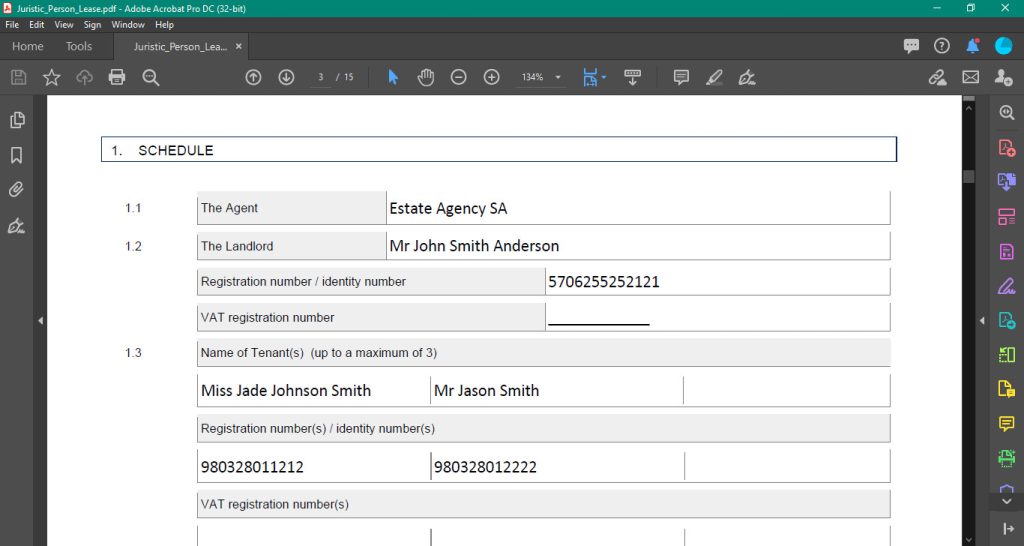Select the Hand pan tool
The image size is (1024, 546).
click(426, 77)
